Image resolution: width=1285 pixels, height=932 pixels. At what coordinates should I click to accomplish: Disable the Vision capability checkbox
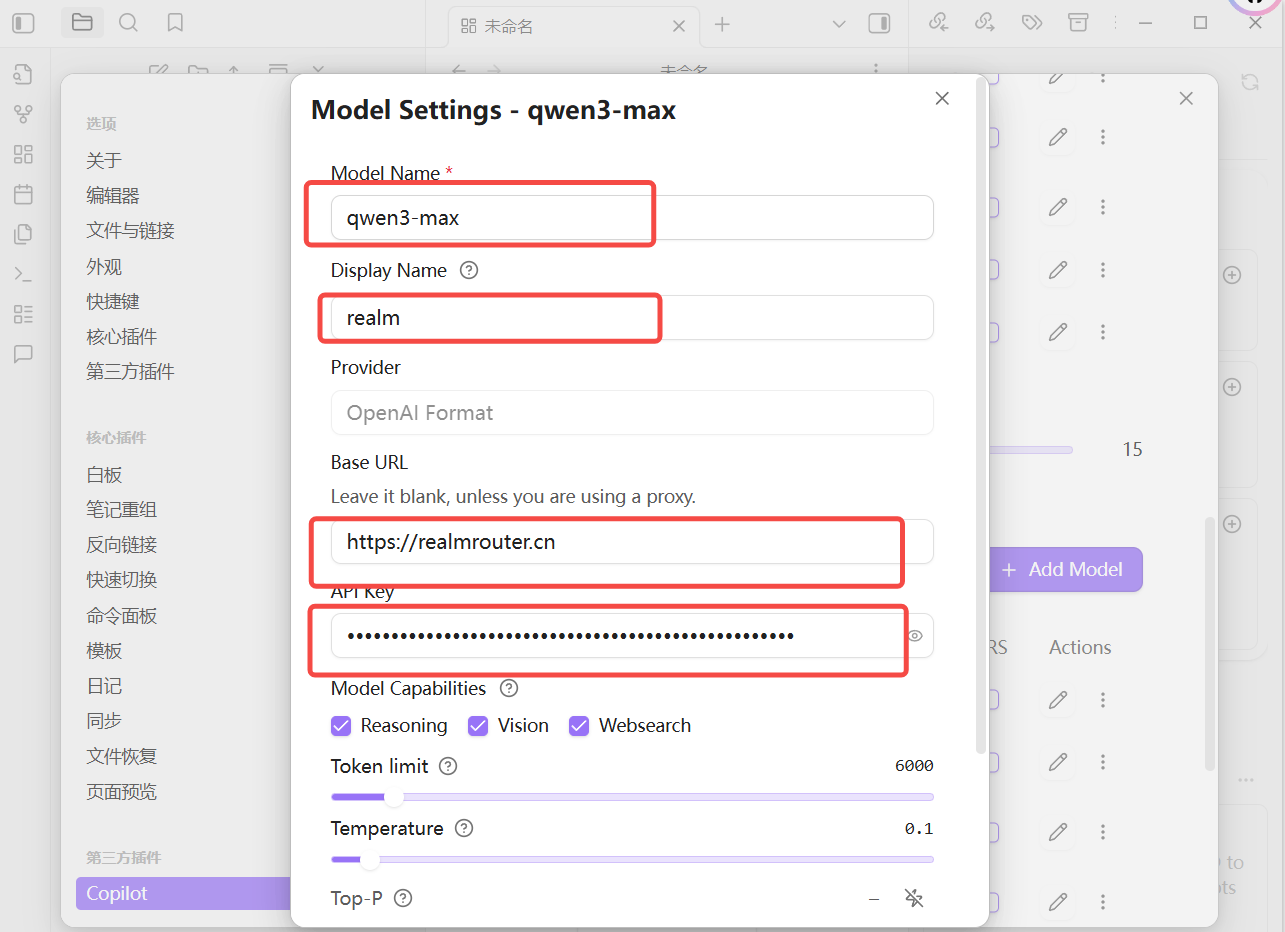click(478, 726)
